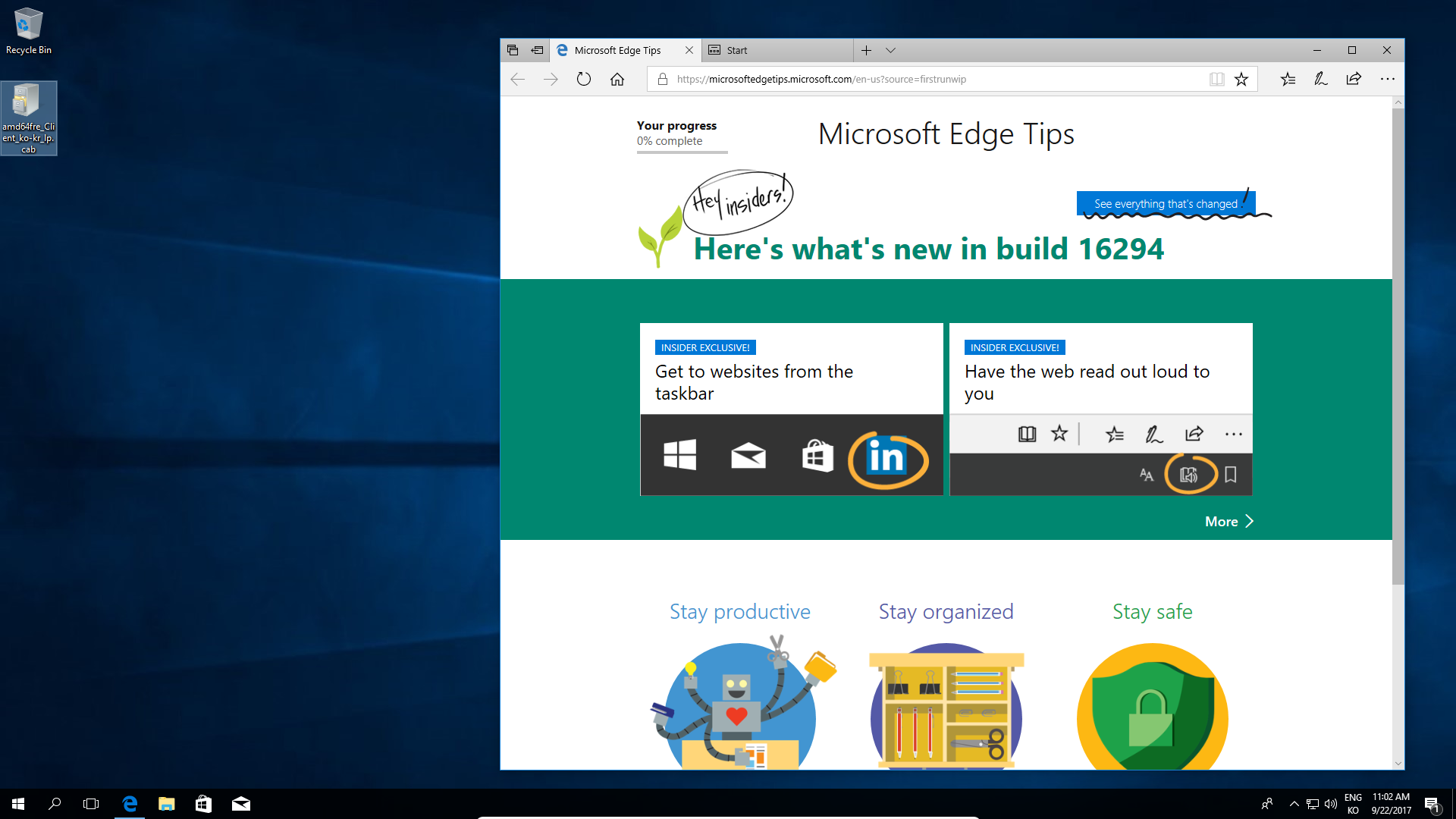
Task: Open the Stay safe section heading
Action: 1152,611
